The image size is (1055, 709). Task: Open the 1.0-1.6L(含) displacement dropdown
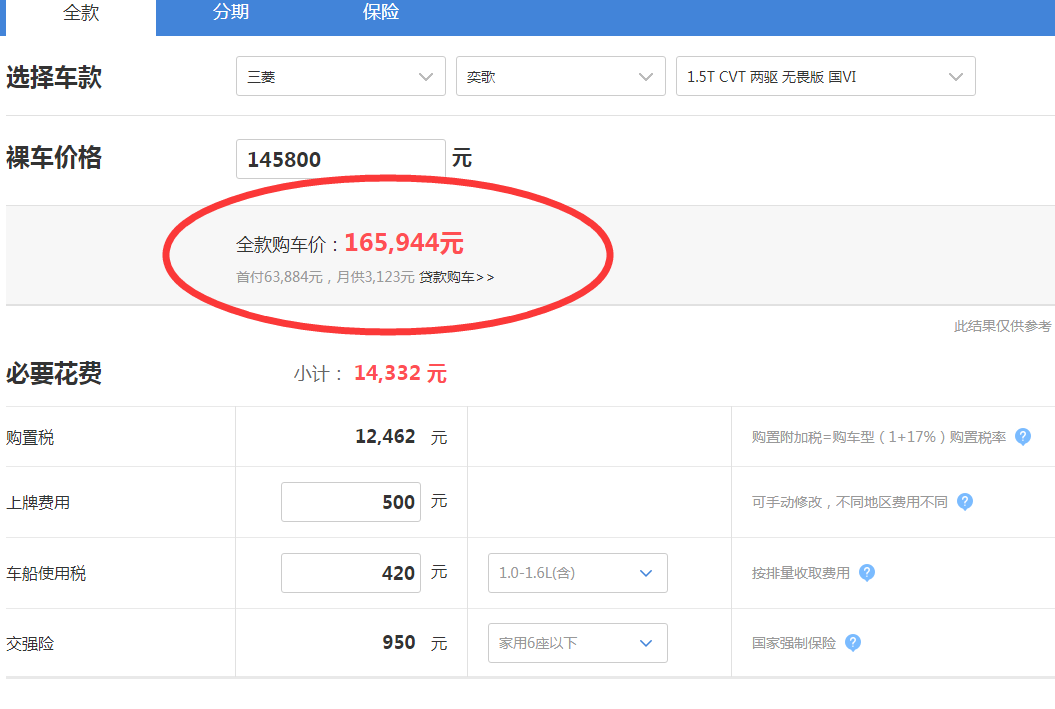tap(577, 573)
